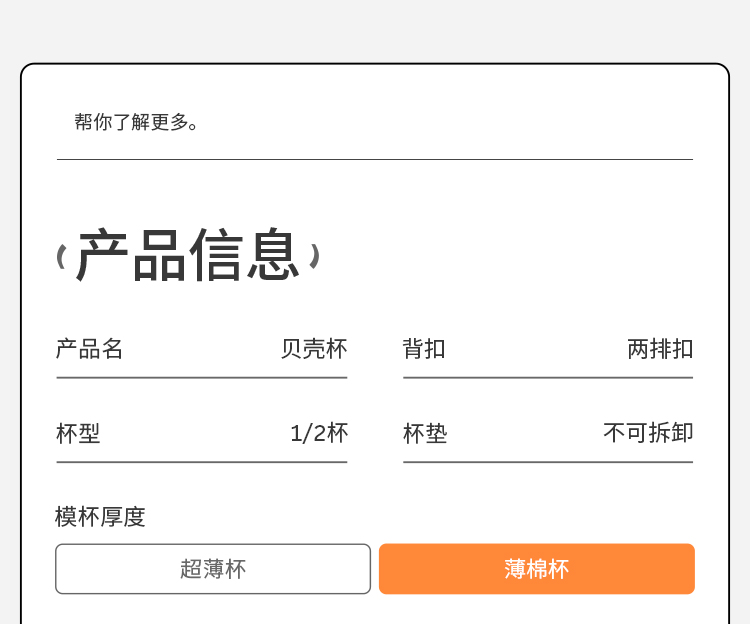Click the left bracket before 产品信息

(61, 257)
